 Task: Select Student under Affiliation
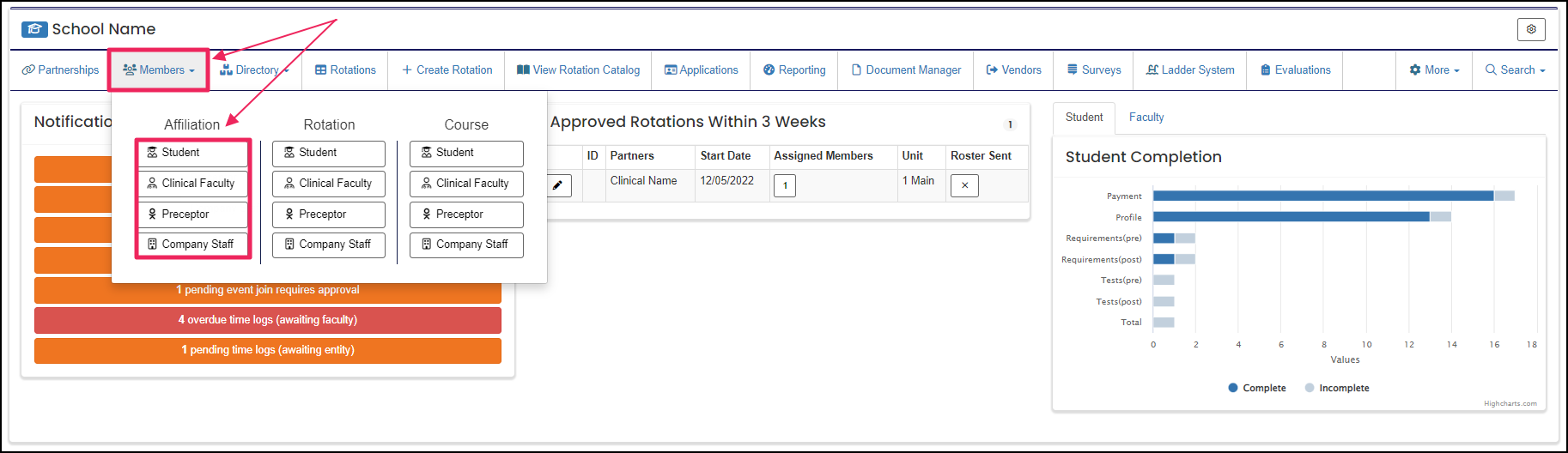pos(192,154)
